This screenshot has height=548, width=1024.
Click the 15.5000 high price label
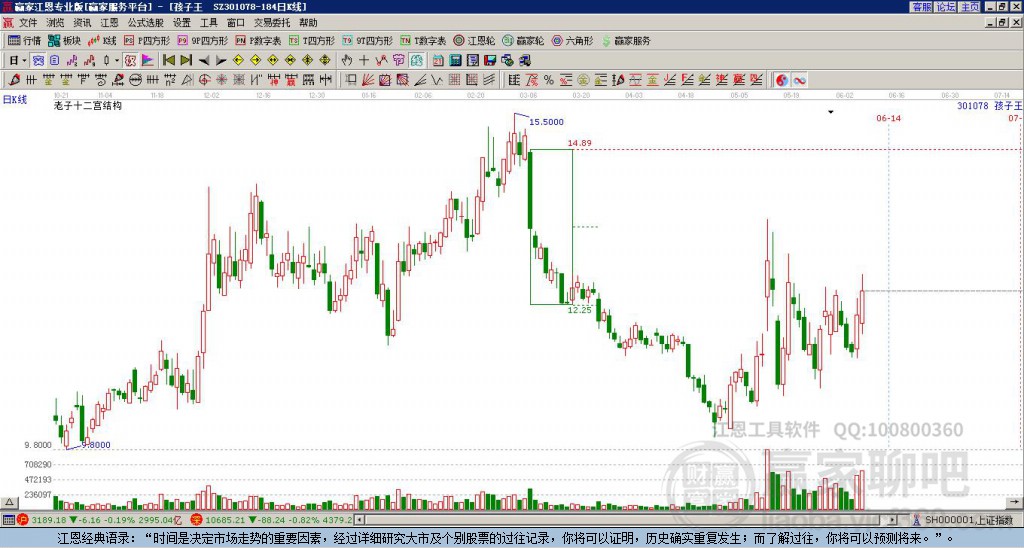click(x=546, y=122)
